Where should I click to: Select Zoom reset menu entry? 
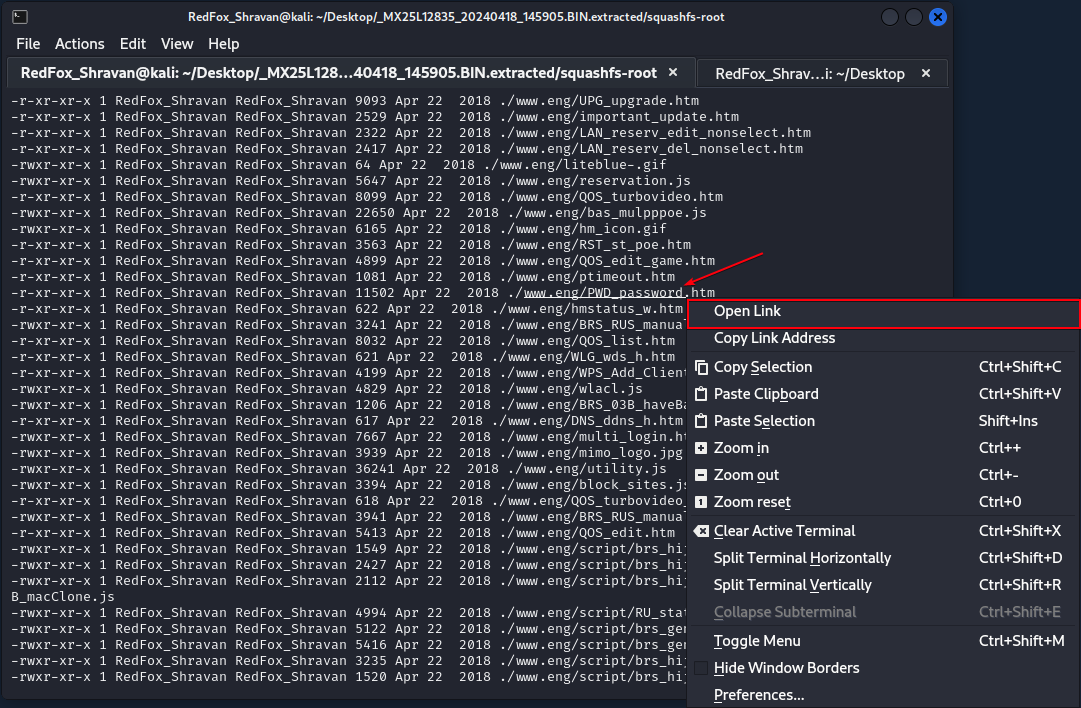(883, 501)
